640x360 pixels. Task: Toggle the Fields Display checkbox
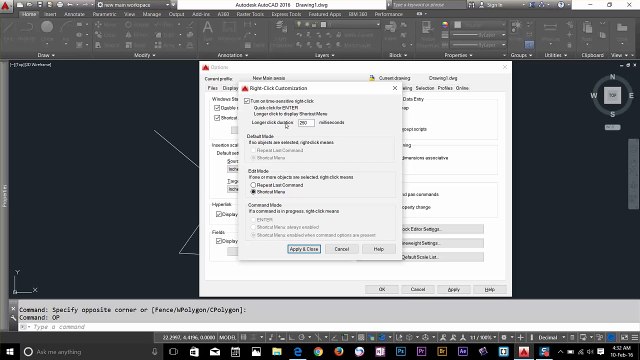pyautogui.click(x=219, y=241)
